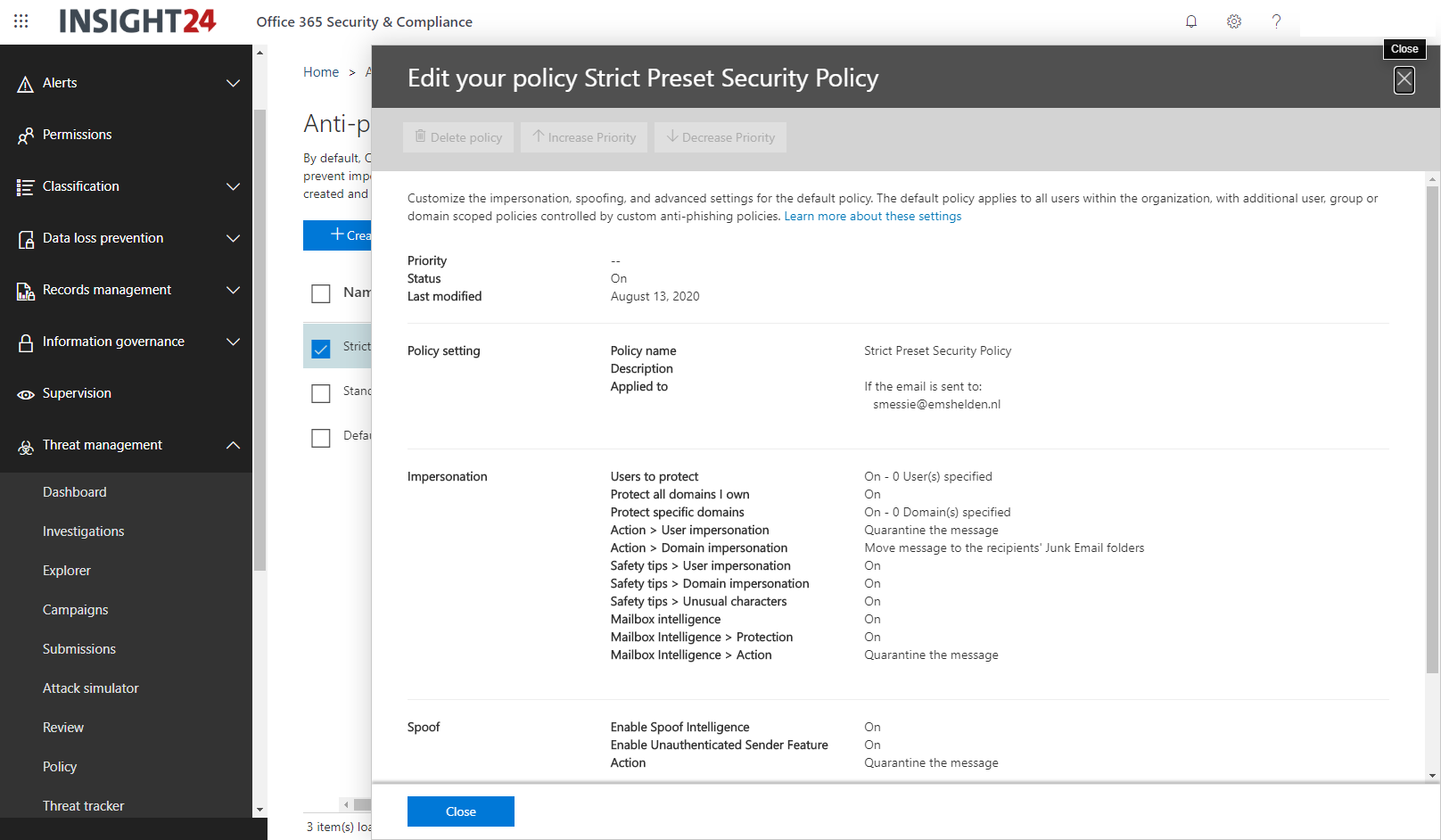This screenshot has height=840, width=1441.
Task: Click the Alerts triangle icon in sidebar
Action: tap(26, 84)
